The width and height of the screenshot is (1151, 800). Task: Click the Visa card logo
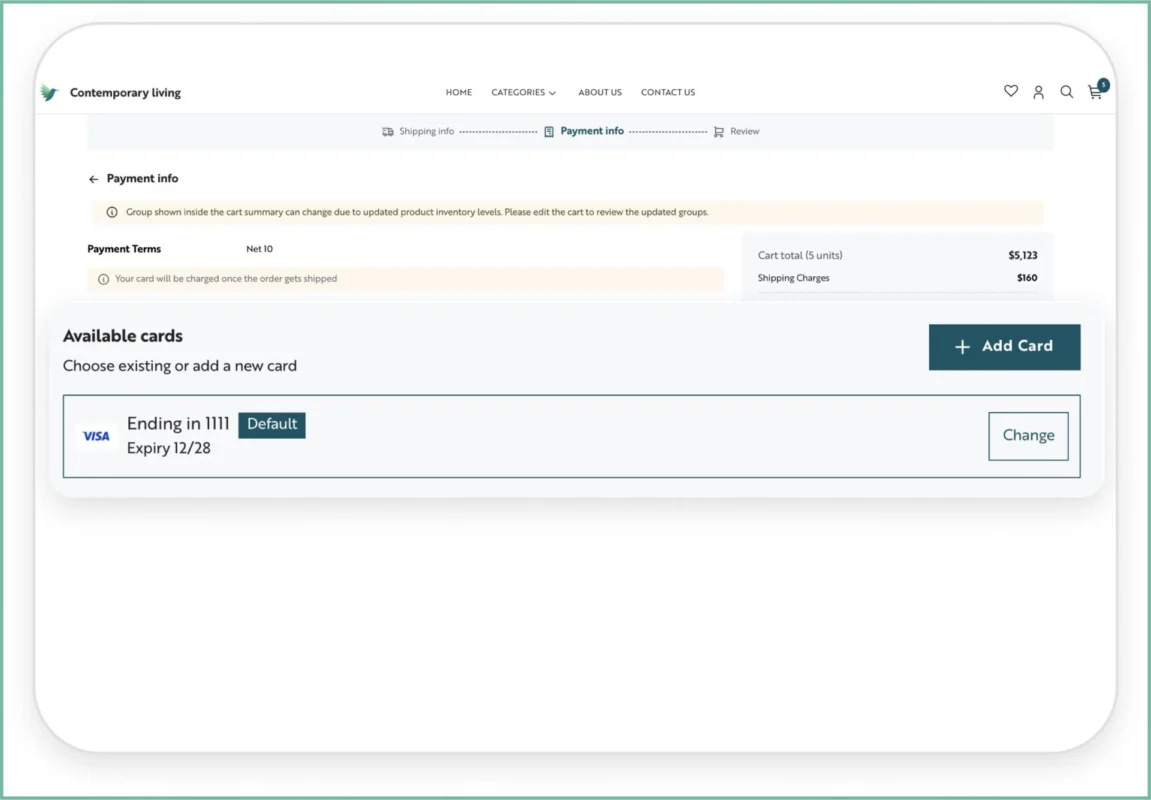96,436
